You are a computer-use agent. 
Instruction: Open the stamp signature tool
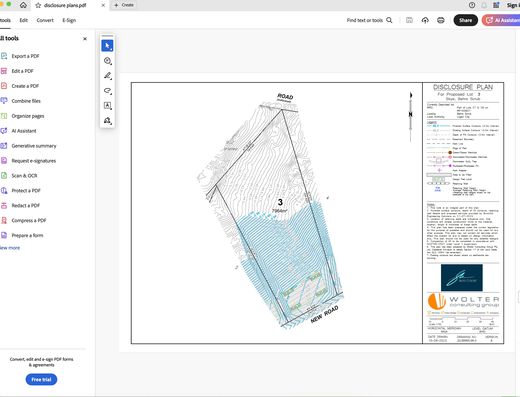pos(107,120)
